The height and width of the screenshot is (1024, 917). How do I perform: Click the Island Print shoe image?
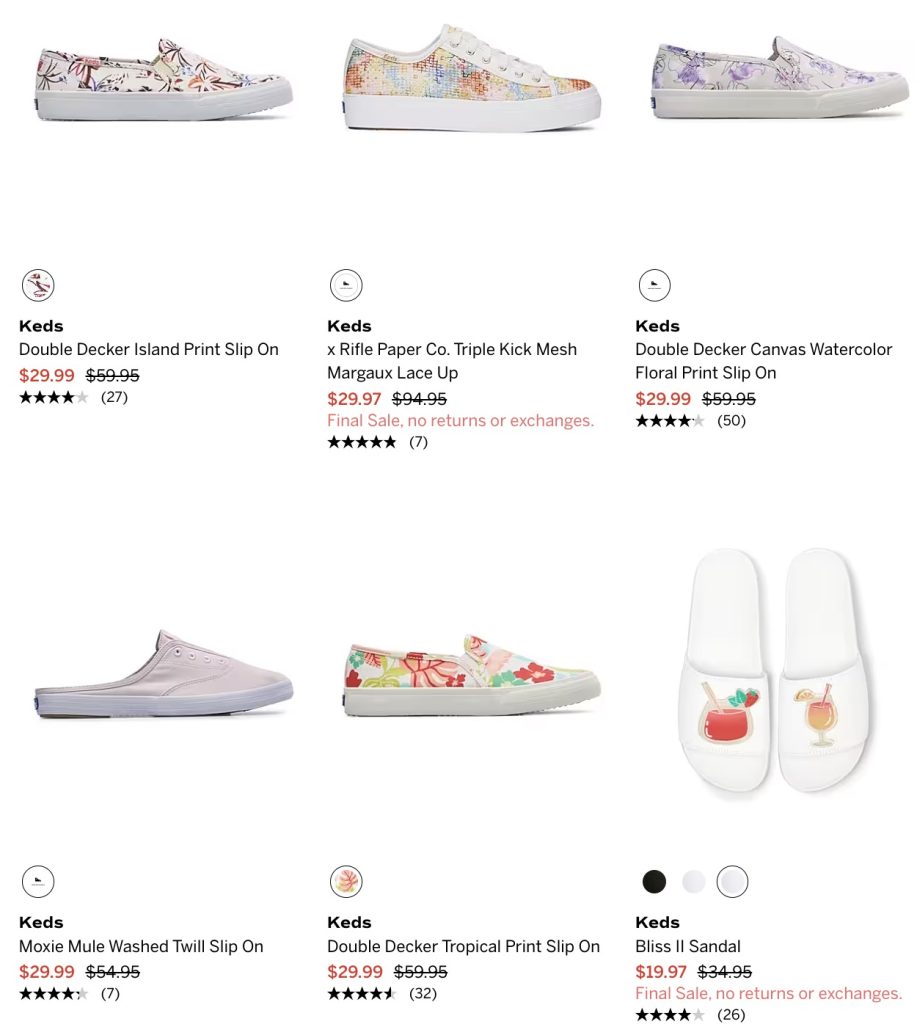pyautogui.click(x=164, y=80)
